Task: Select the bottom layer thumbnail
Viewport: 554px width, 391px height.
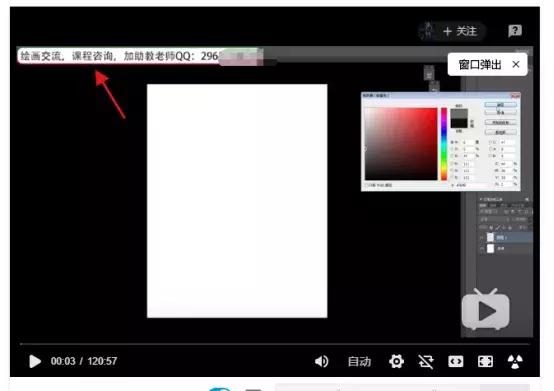Action: click(490, 249)
